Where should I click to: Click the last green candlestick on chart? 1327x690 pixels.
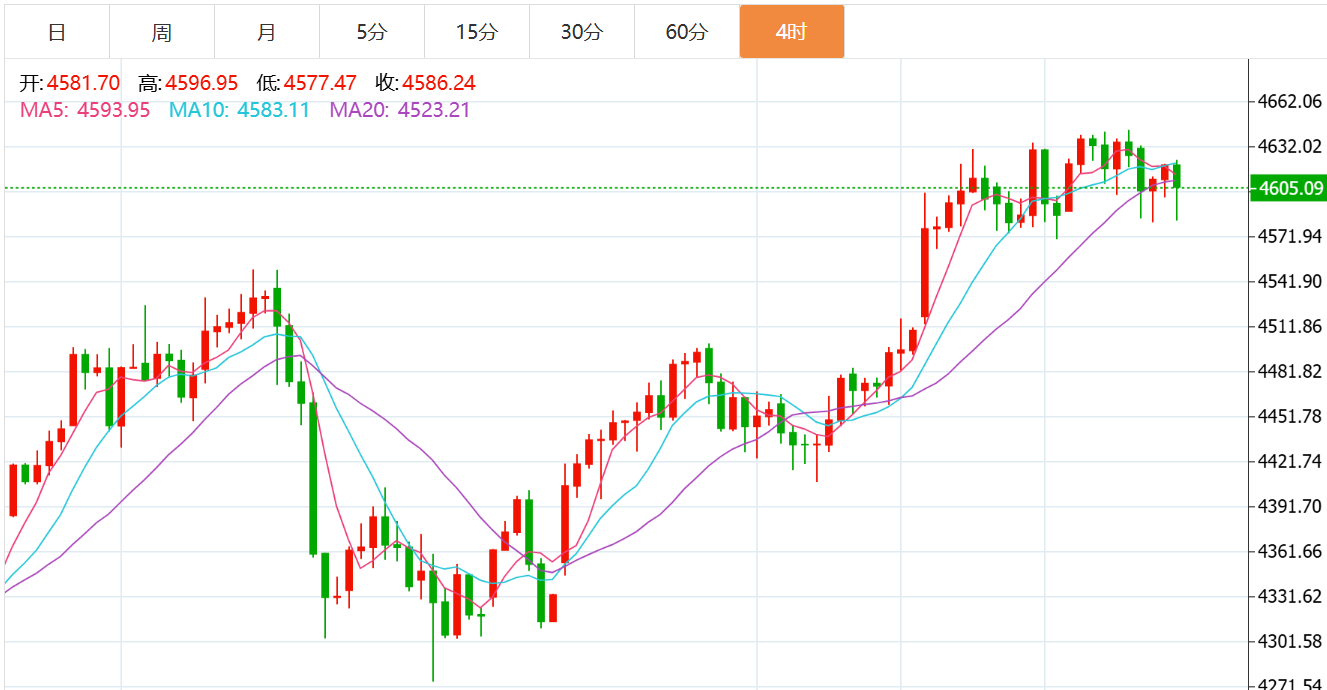[1177, 175]
